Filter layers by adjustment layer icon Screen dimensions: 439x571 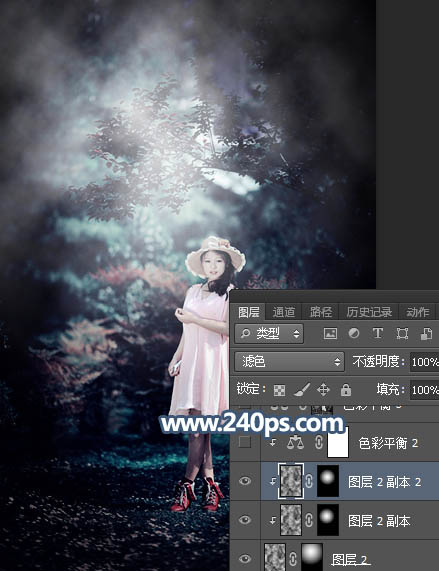[353, 333]
